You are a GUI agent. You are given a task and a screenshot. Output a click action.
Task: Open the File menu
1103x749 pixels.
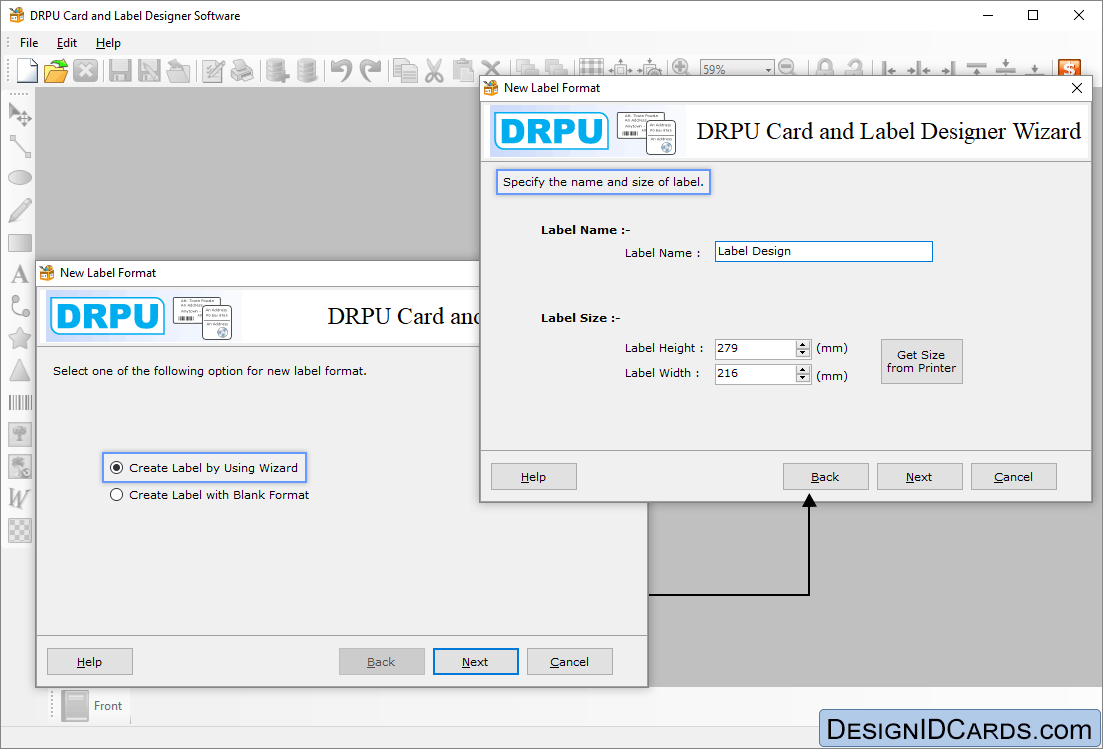click(x=29, y=43)
